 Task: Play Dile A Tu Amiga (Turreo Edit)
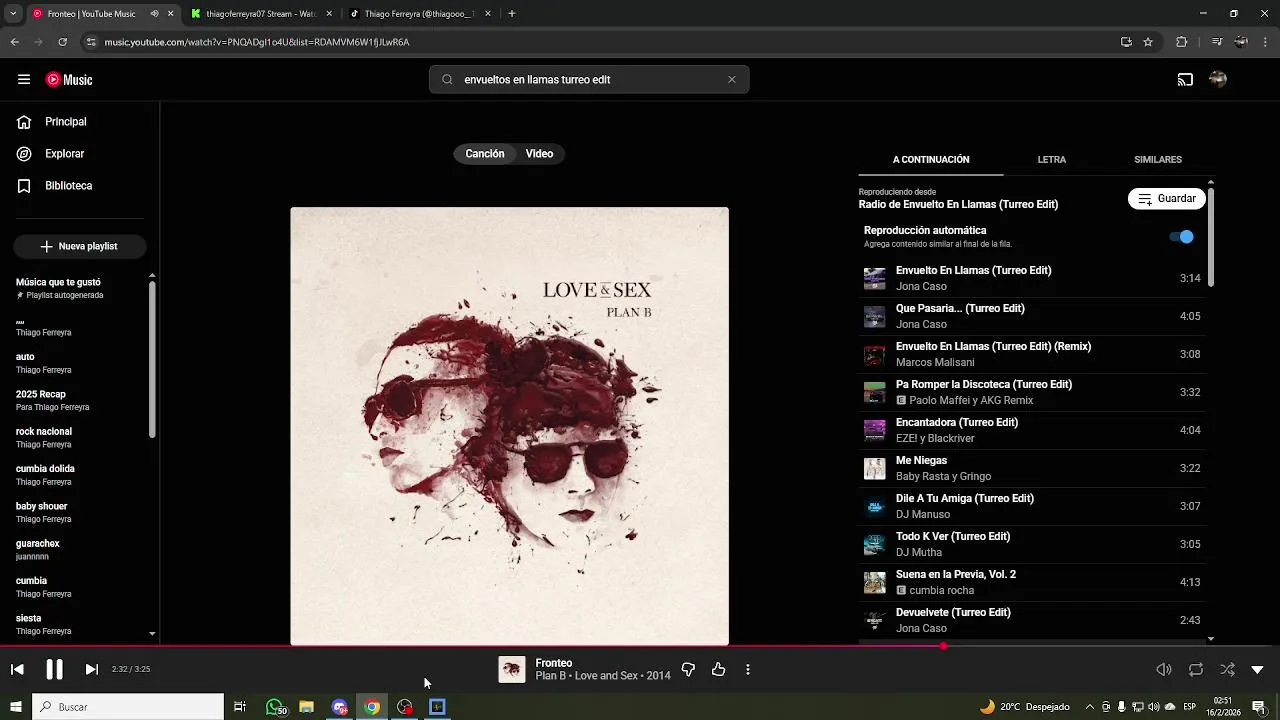click(x=1032, y=506)
